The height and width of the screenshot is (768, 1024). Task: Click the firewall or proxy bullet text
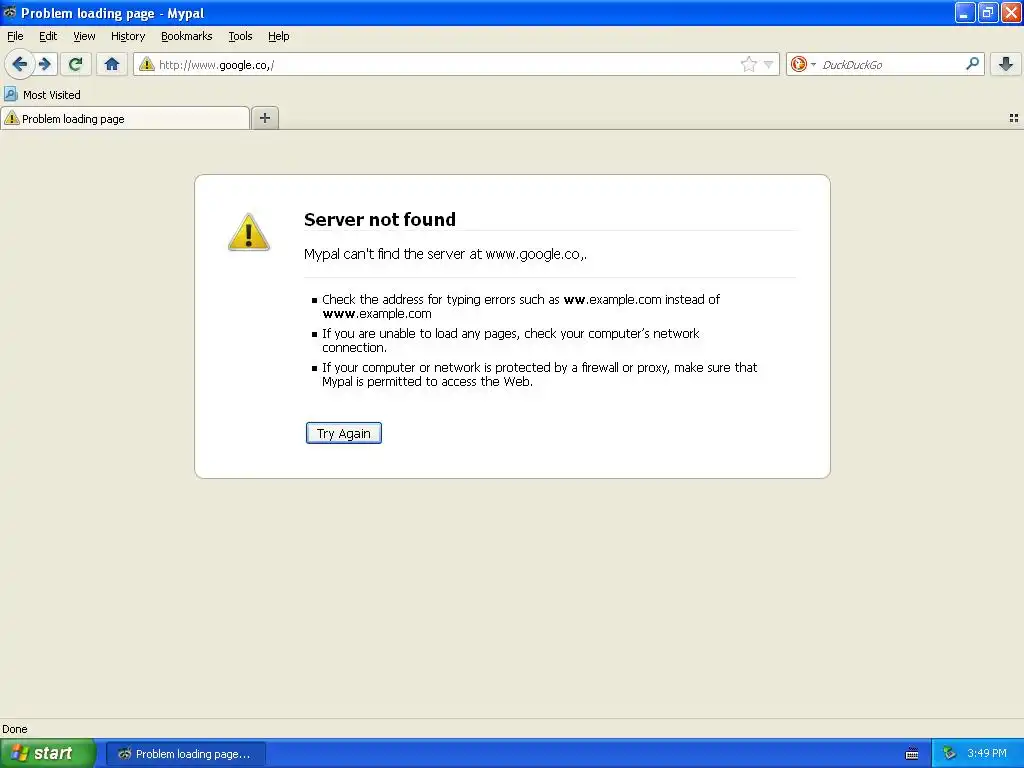539,374
